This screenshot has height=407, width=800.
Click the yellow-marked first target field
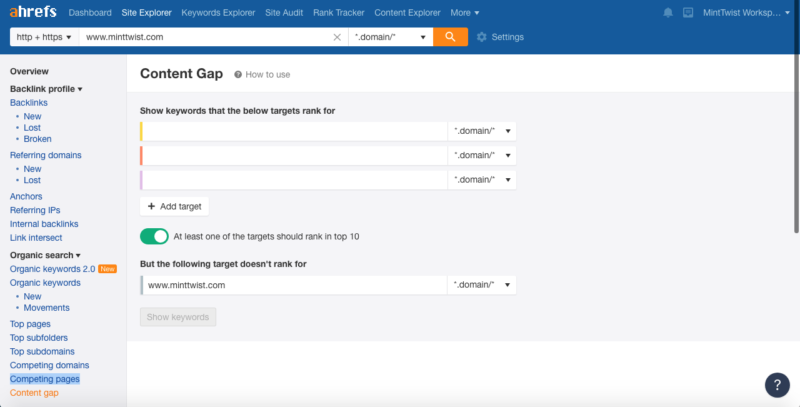tap(294, 131)
